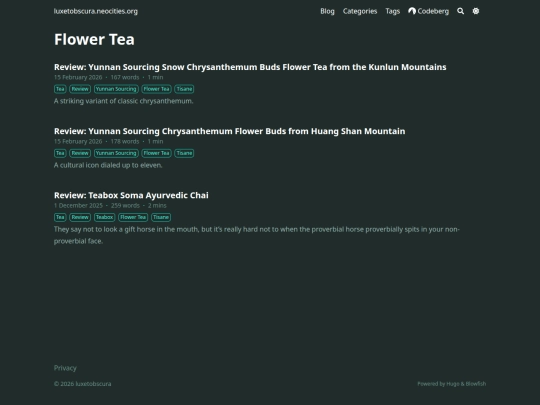Click Tea tag under Huang Shan review
This screenshot has width=540, height=405.
tap(60, 153)
